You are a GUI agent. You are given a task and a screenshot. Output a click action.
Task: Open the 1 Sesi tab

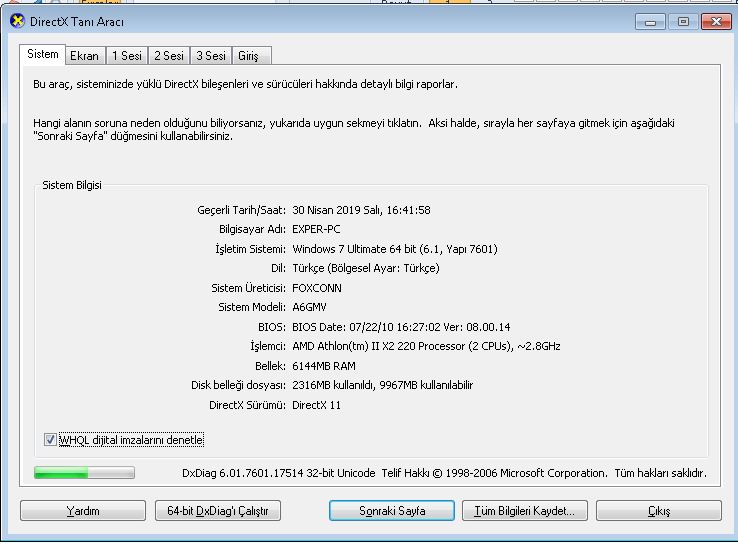127,56
